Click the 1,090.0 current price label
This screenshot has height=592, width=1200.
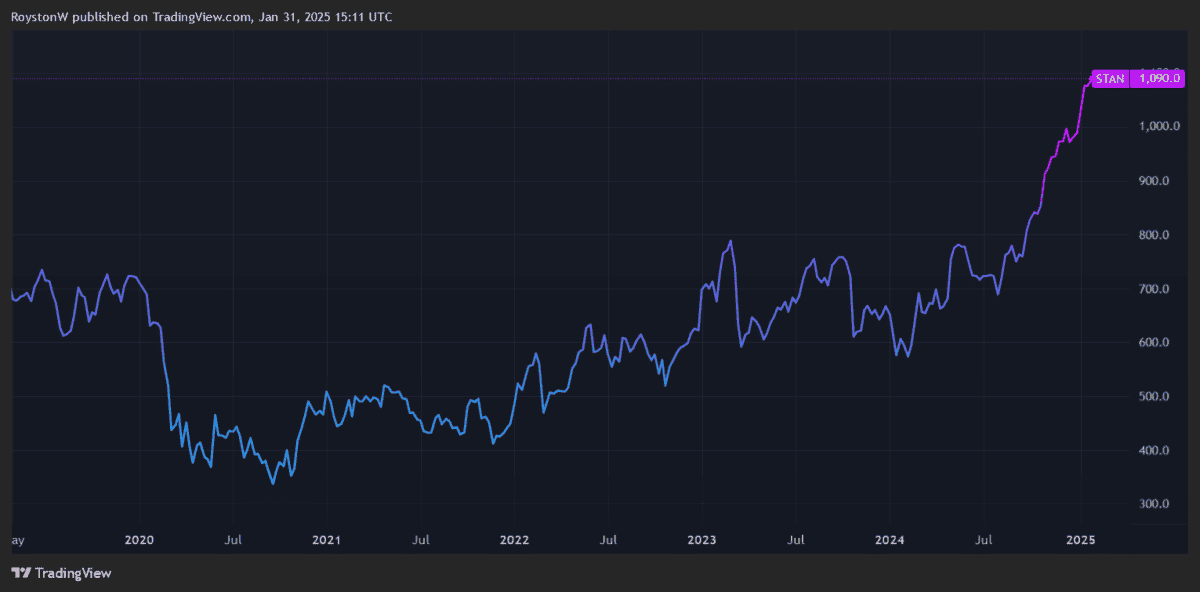1160,78
